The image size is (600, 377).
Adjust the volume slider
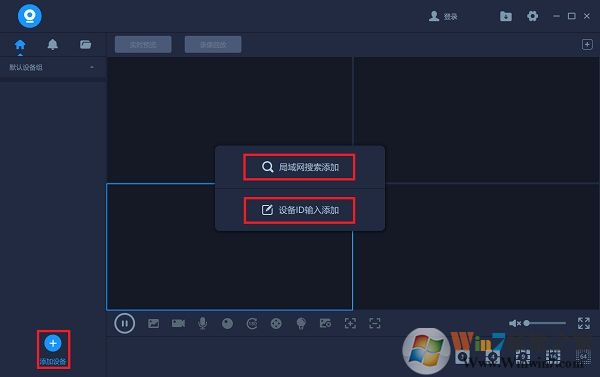546,323
